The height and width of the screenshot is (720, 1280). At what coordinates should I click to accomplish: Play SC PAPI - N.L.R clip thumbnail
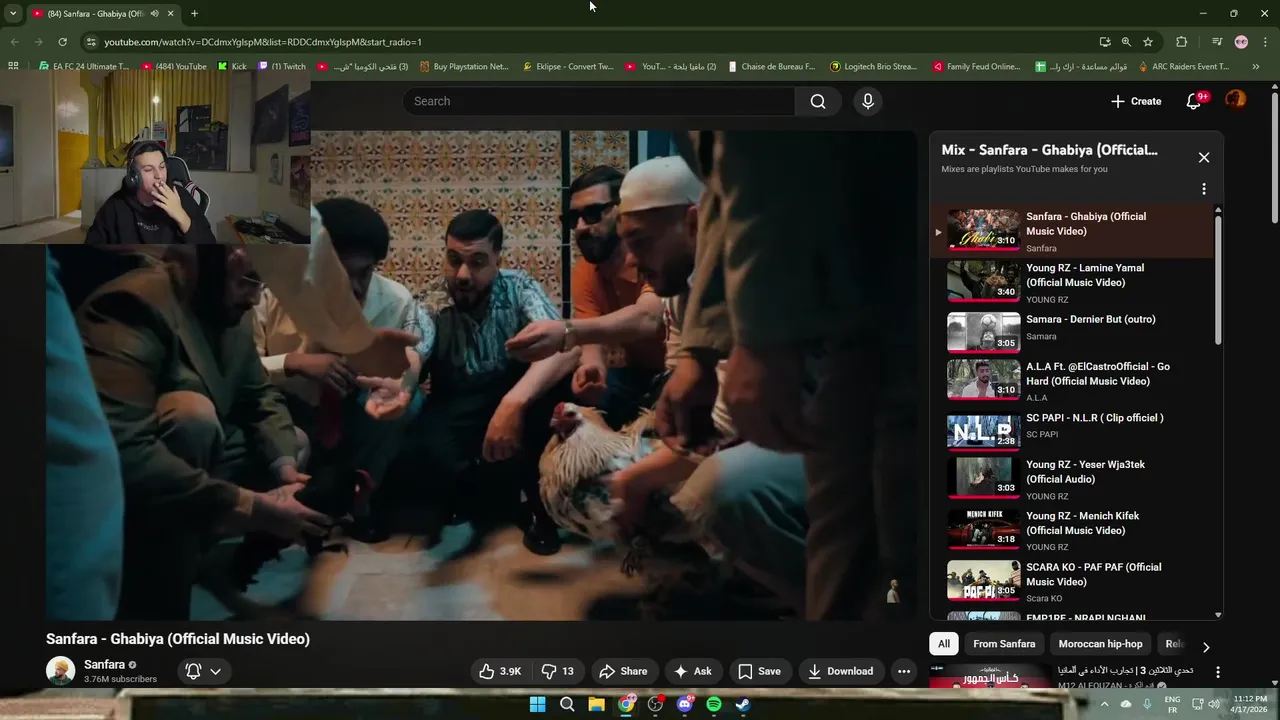click(x=983, y=431)
